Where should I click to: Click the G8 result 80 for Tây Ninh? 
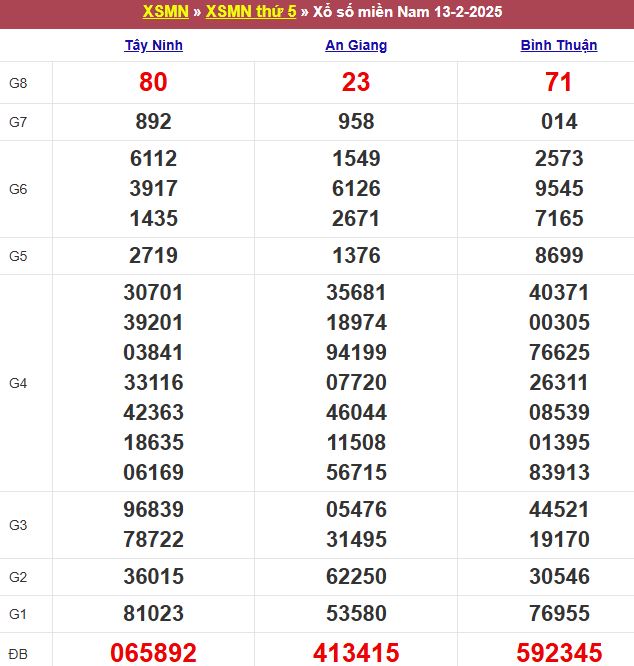point(153,82)
